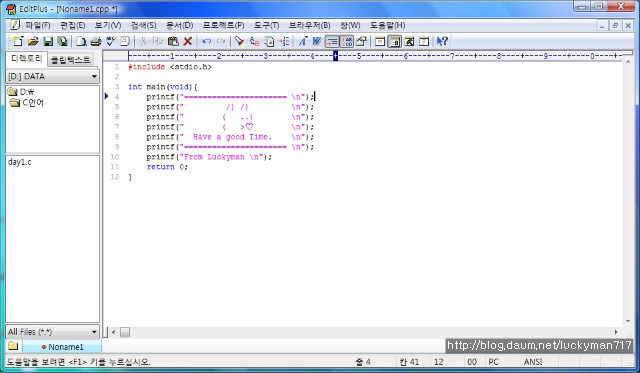Click on the #include <stdio.h> line

170,67
